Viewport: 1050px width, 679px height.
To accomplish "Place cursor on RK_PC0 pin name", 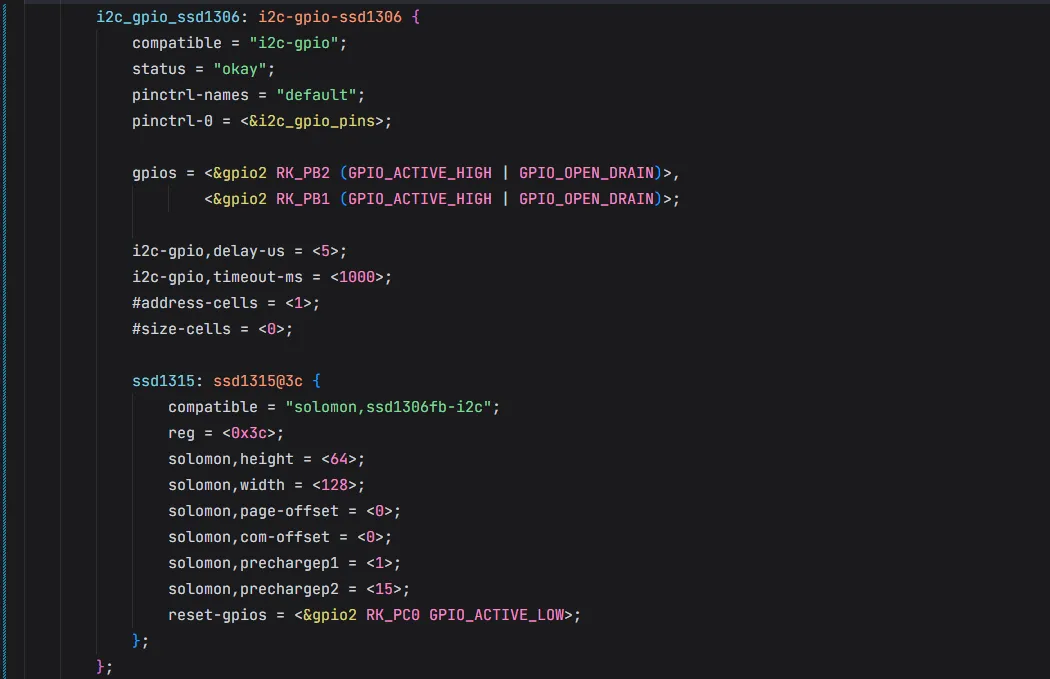I will pyautogui.click(x=392, y=615).
